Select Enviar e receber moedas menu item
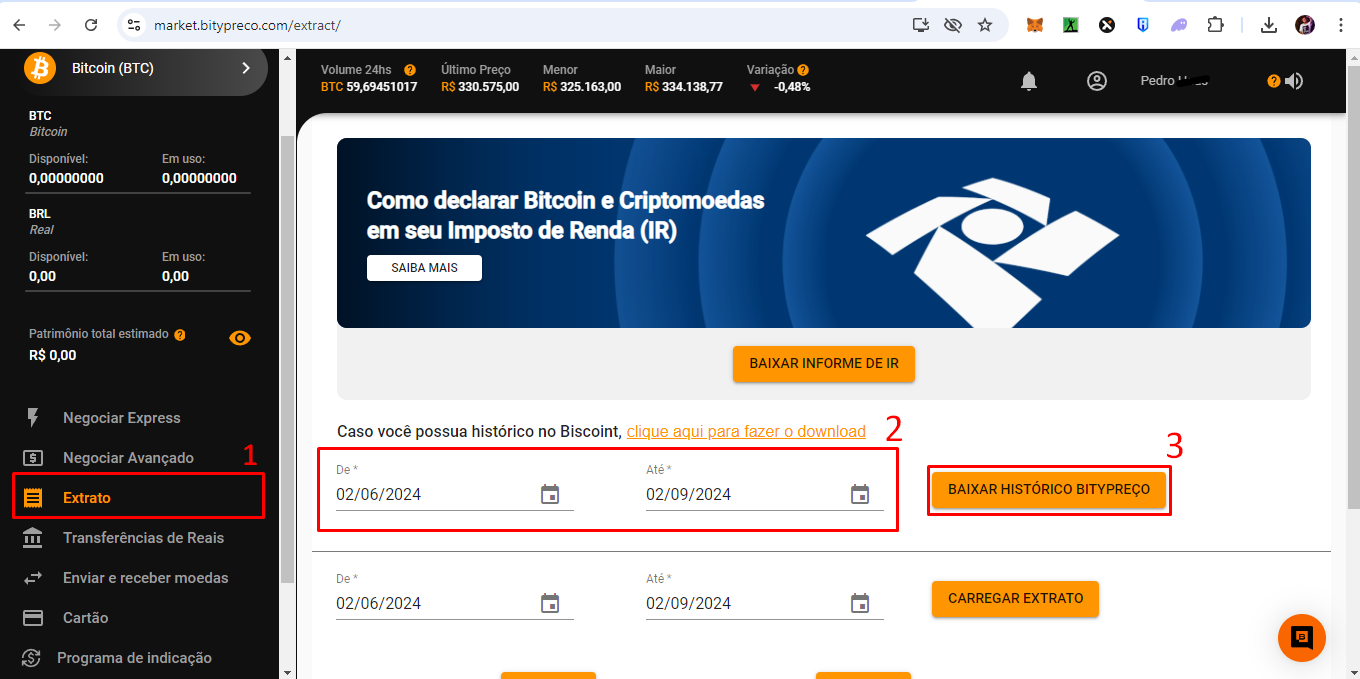The height and width of the screenshot is (679, 1360). (145, 578)
